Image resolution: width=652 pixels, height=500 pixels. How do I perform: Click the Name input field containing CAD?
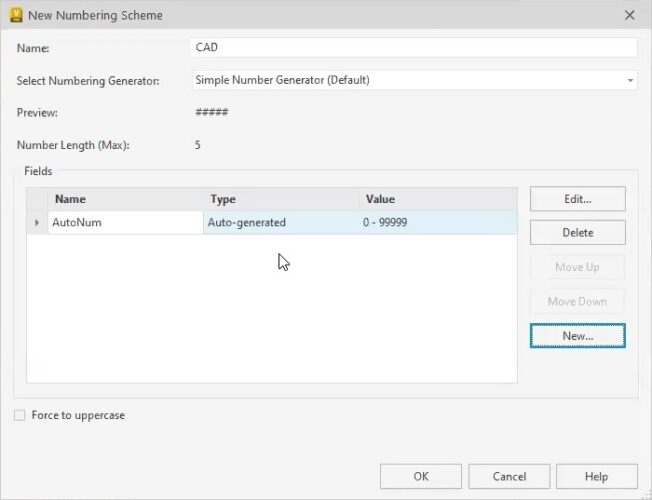414,47
